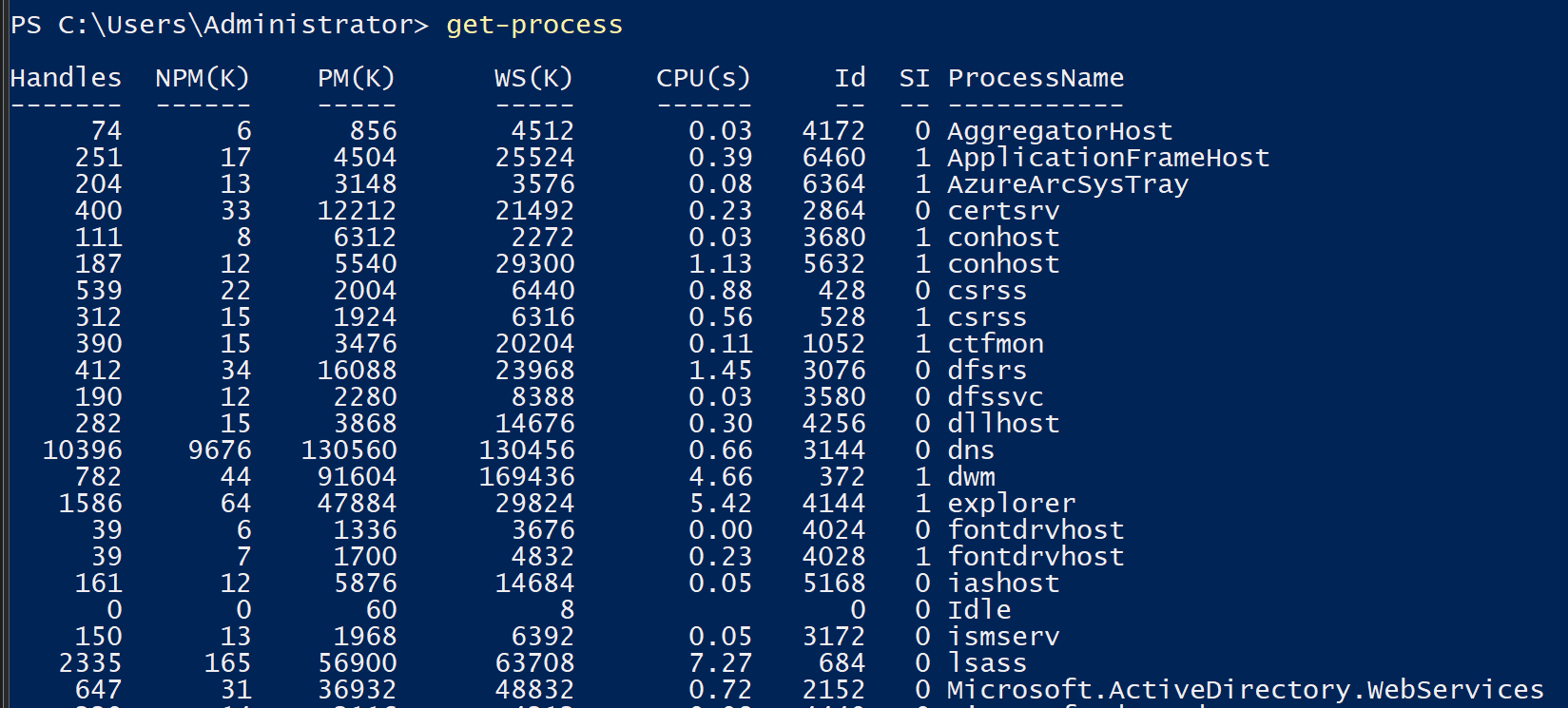Select the Microsoft.ActiveDirectory.WebServices process name
The height and width of the screenshot is (708, 1568).
click(x=1246, y=690)
